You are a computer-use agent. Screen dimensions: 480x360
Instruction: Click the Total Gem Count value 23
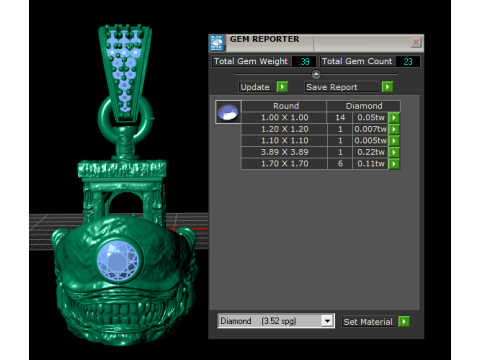tap(408, 62)
